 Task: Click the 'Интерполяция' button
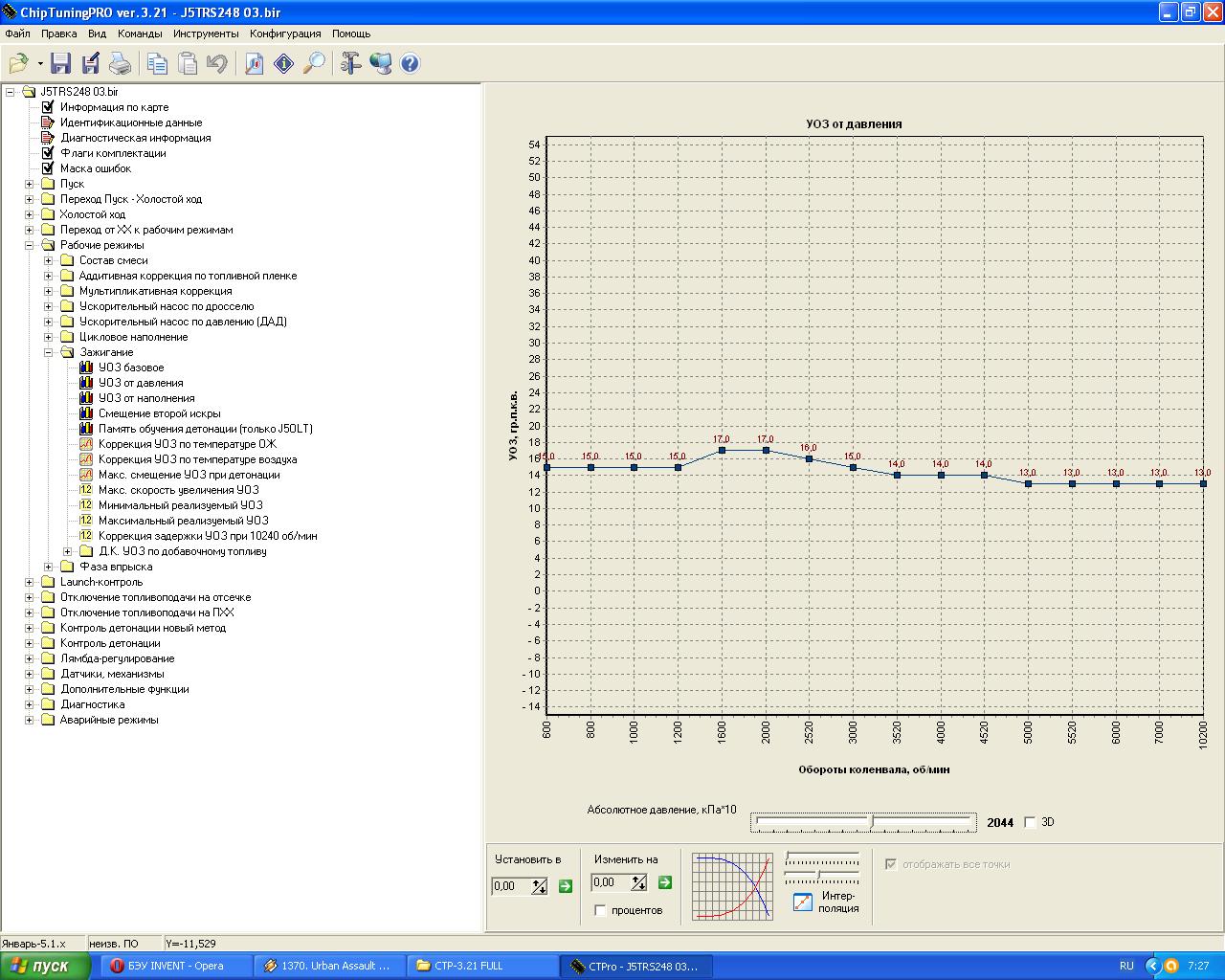point(803,902)
